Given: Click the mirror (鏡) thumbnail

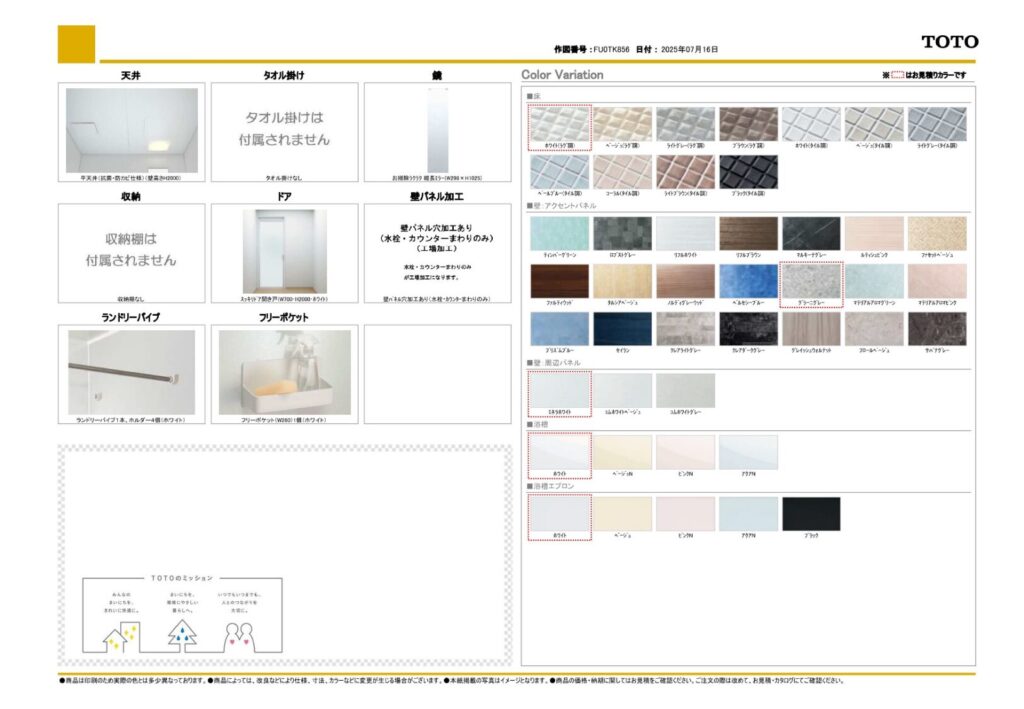Looking at the screenshot, I should point(437,129).
